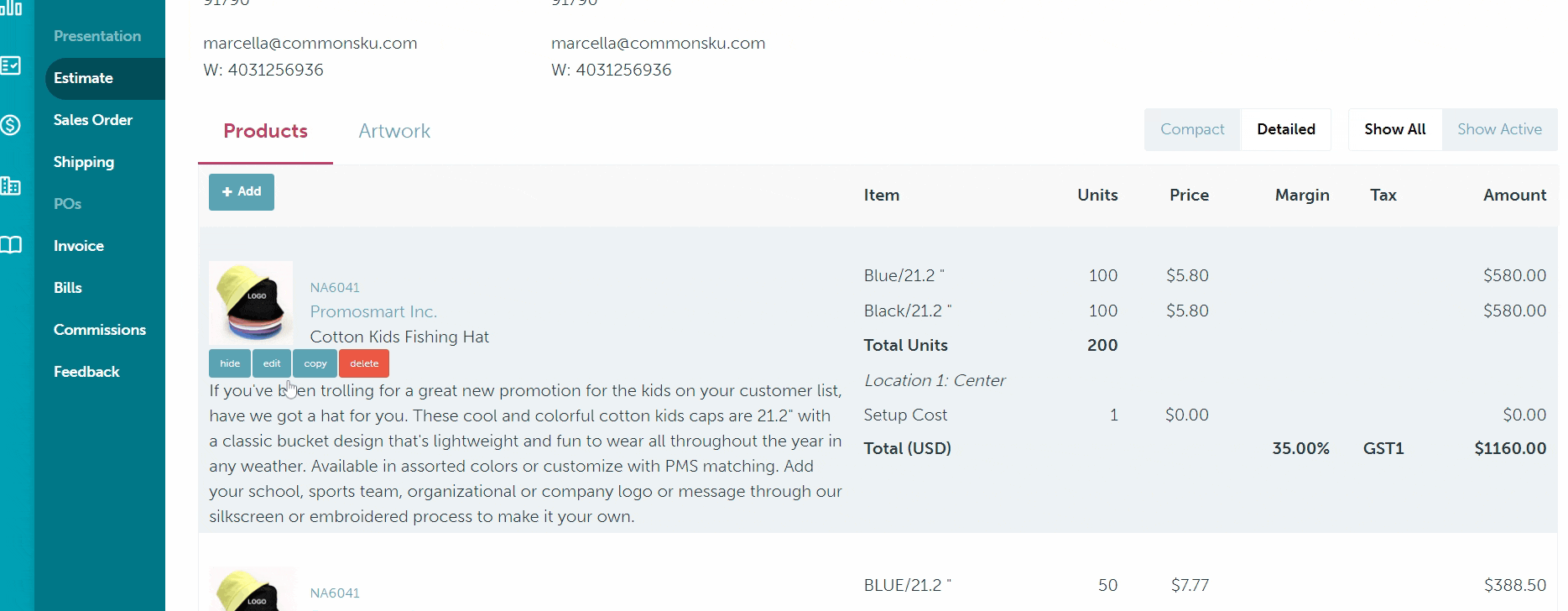
Task: Click the Add product button
Action: click(x=242, y=191)
